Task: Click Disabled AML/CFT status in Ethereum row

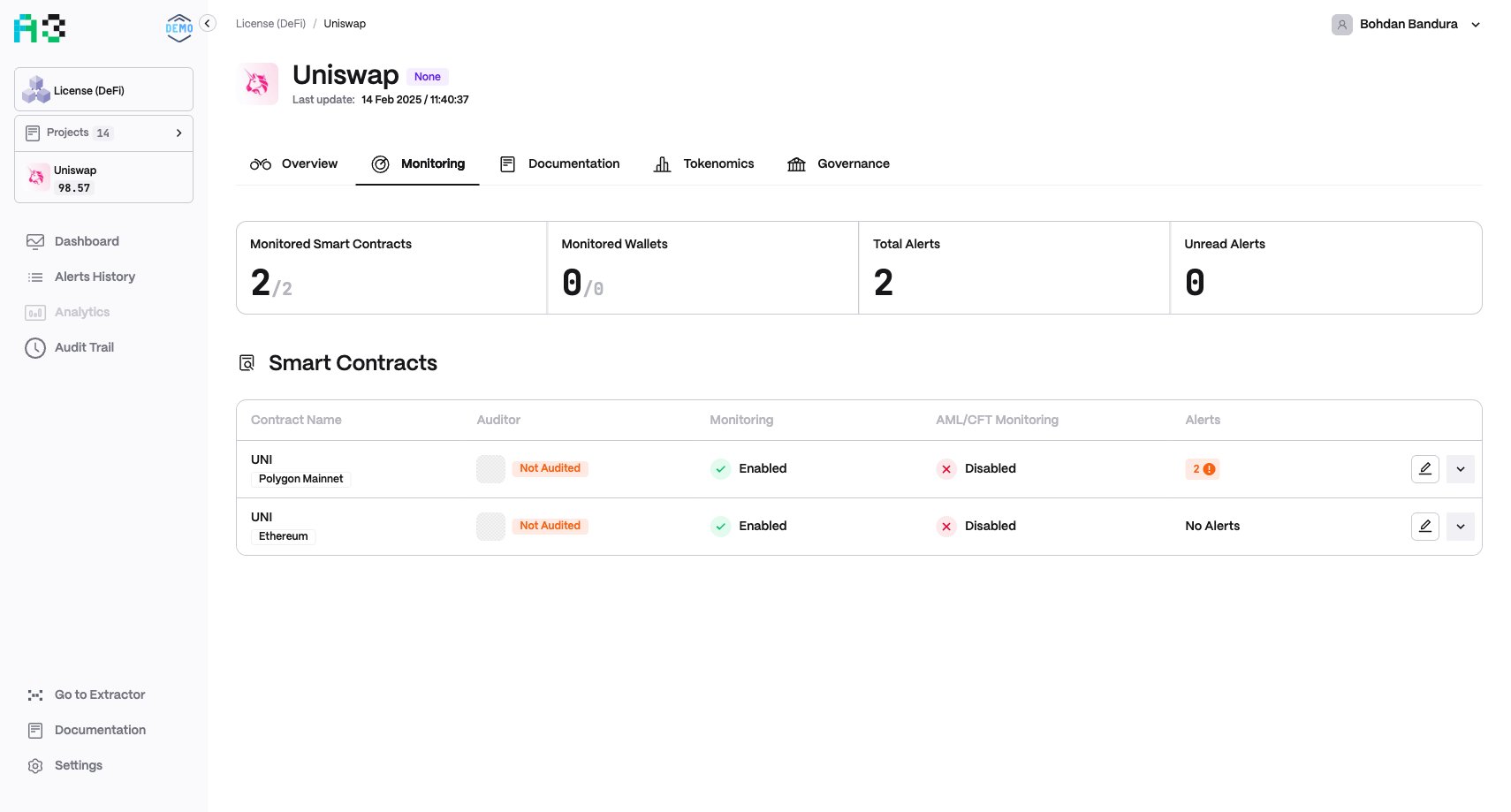Action: pyautogui.click(x=976, y=526)
